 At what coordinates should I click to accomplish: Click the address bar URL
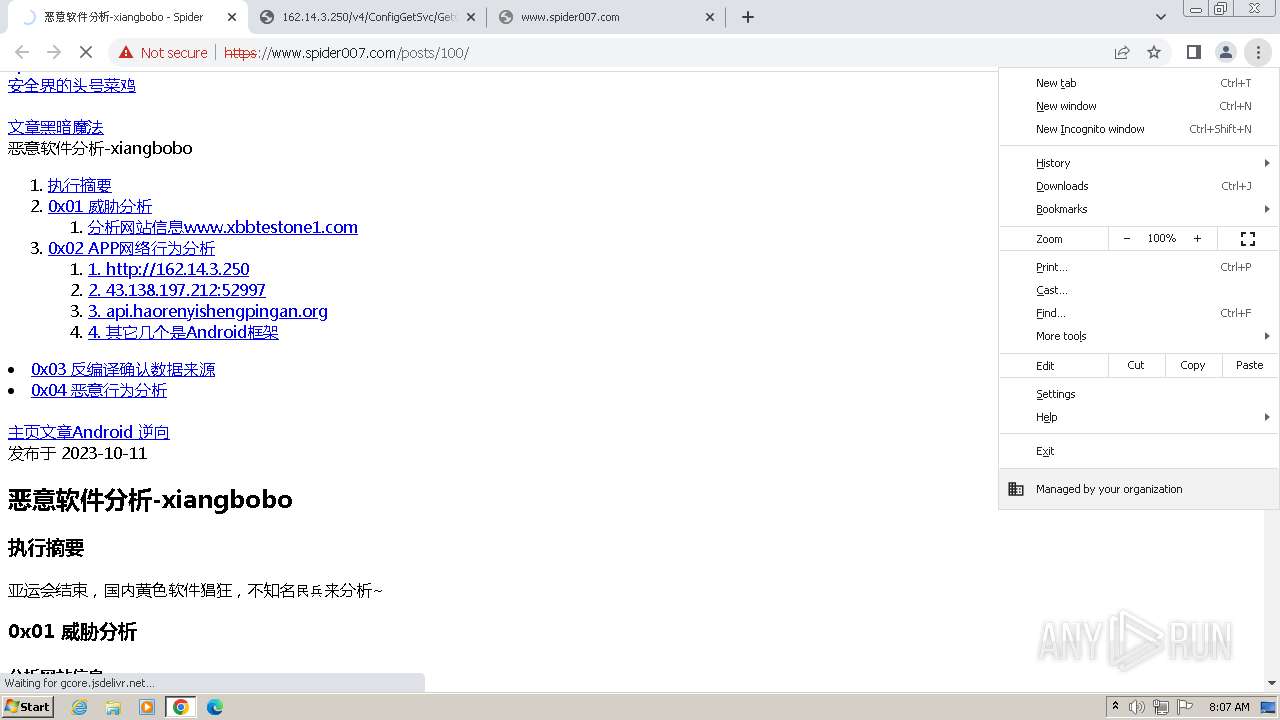coord(346,52)
